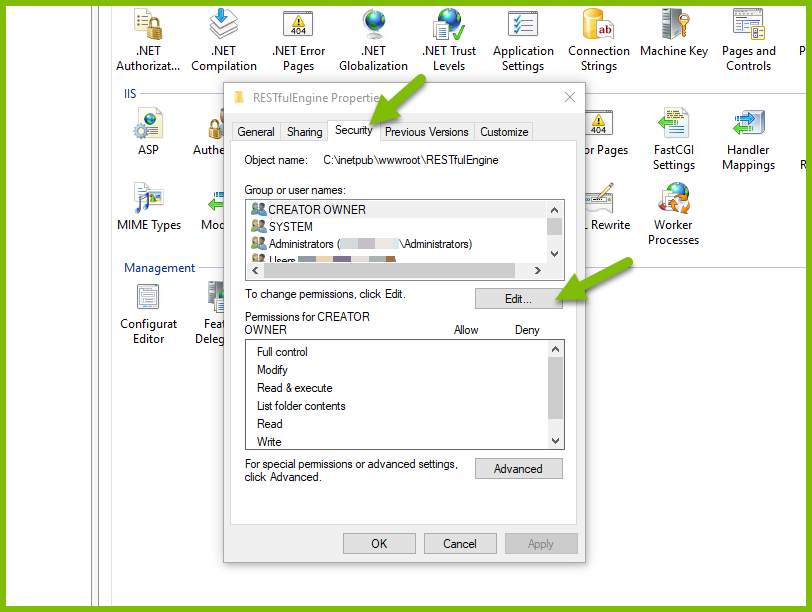
Task: Open FastCGI Settings icon
Action: [x=673, y=140]
